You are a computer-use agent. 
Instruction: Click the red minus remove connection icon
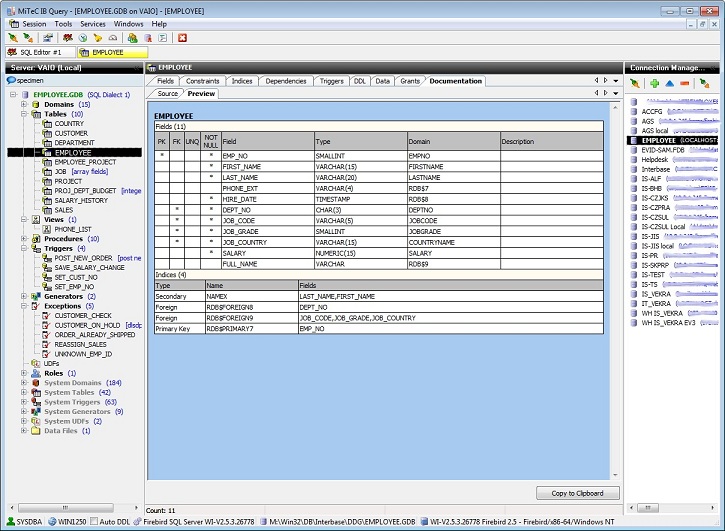684,84
